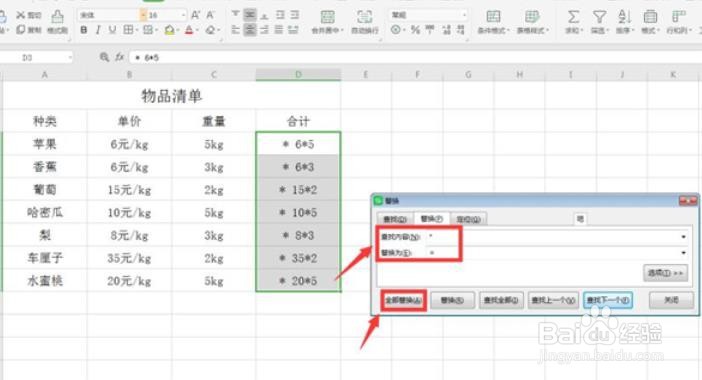Expand Find what history dropdown arrow
Screen dimensions: 702x380
[x=683, y=237]
